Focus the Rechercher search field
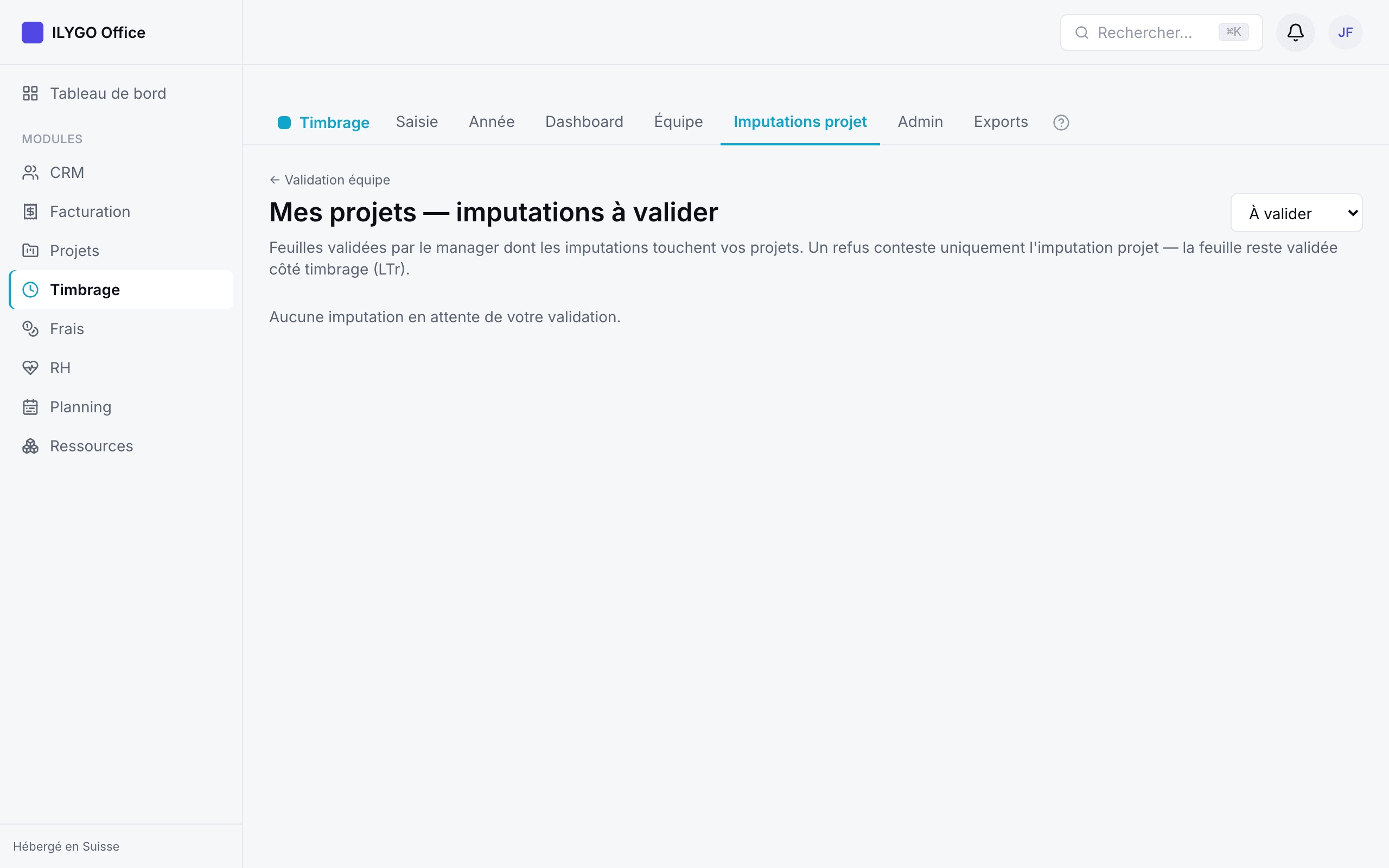Screen dimensions: 1389x868 point(1161,33)
